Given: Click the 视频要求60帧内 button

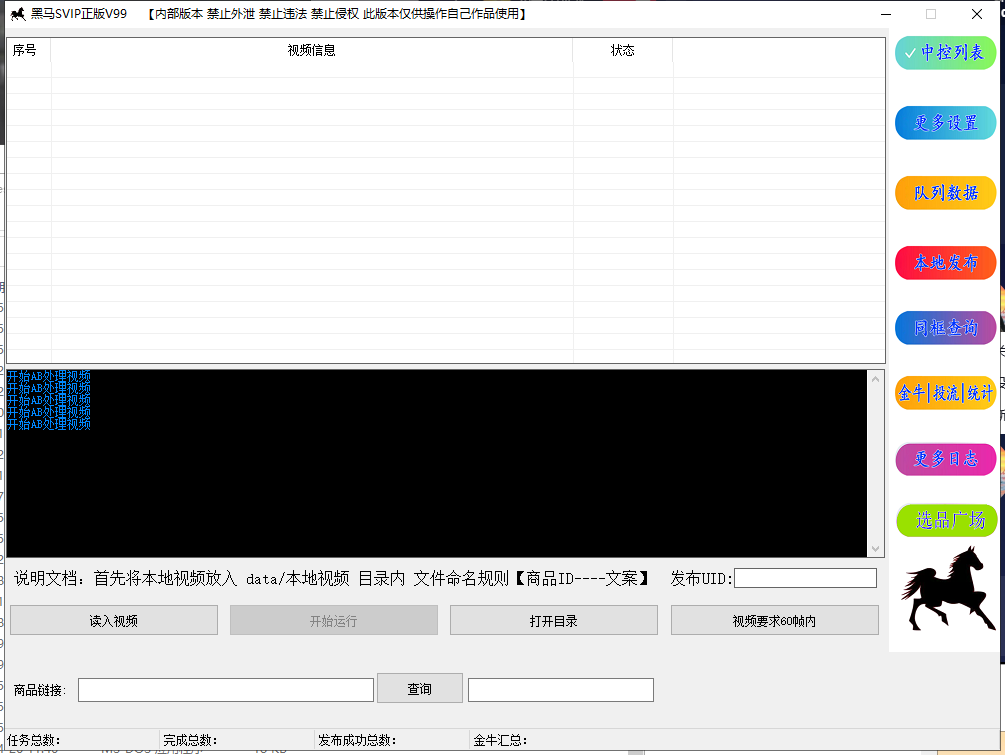Looking at the screenshot, I should (x=774, y=621).
